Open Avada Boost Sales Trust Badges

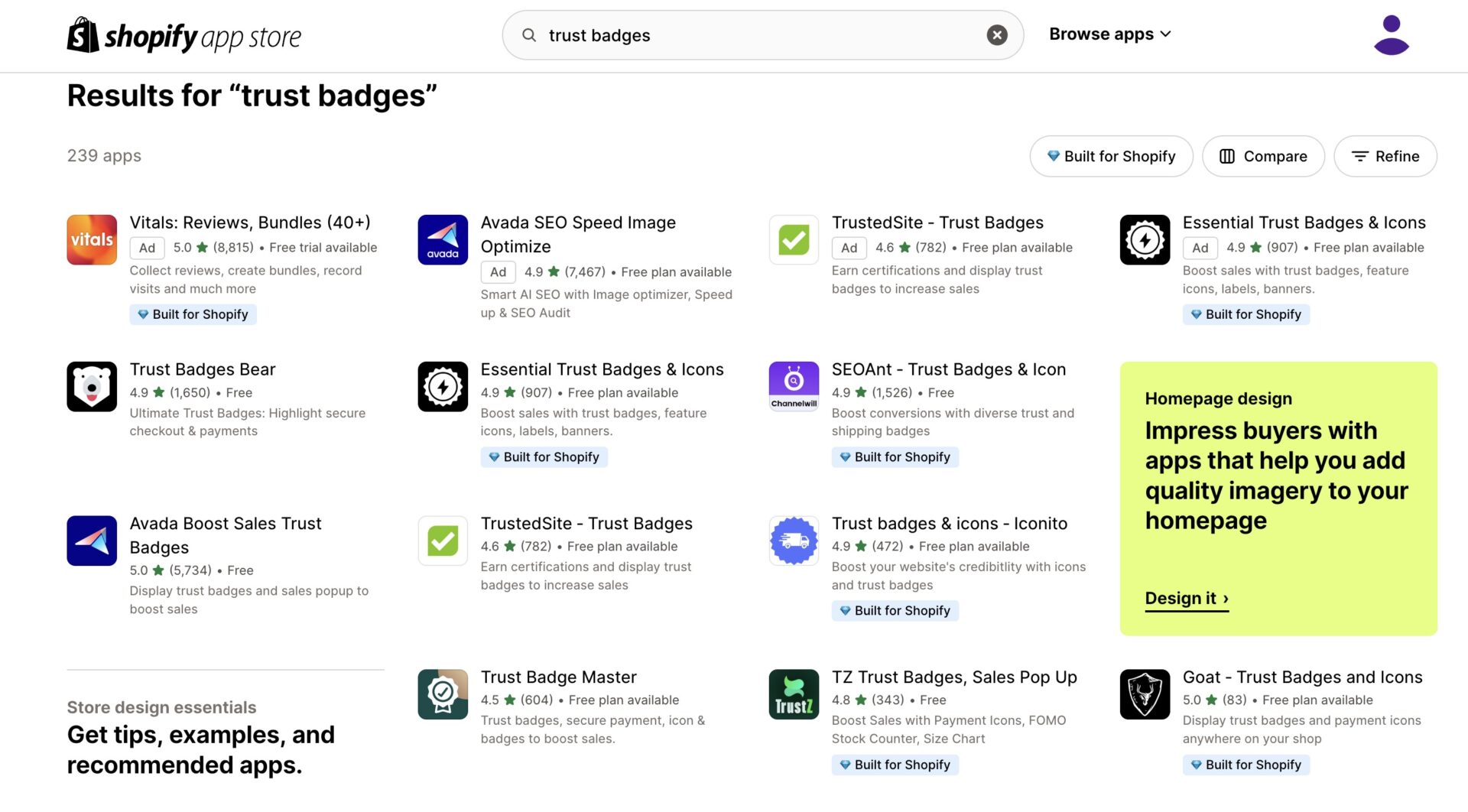click(x=226, y=535)
